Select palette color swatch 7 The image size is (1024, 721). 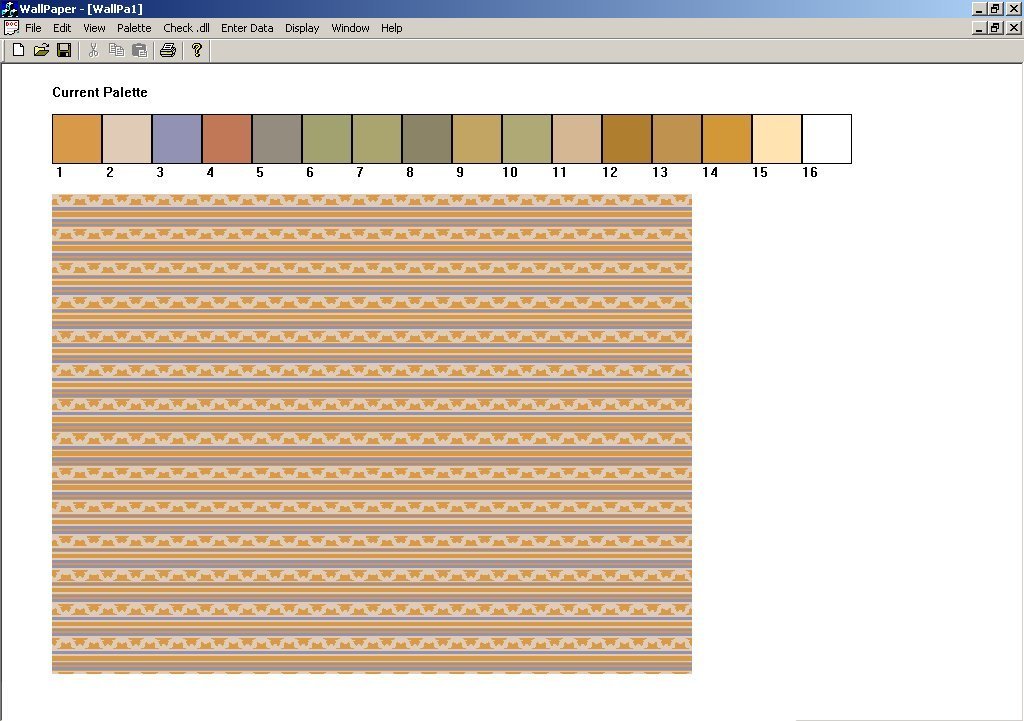[377, 139]
